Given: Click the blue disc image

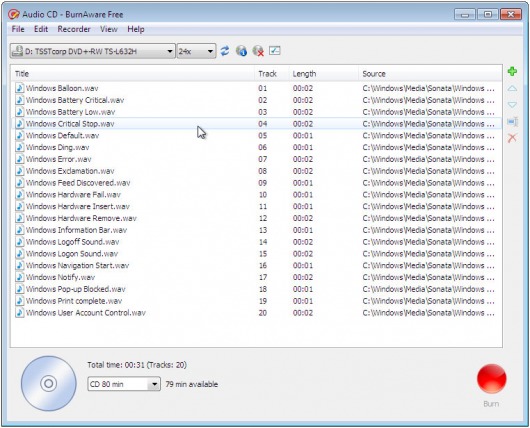Looking at the screenshot, I should pyautogui.click(x=49, y=383).
